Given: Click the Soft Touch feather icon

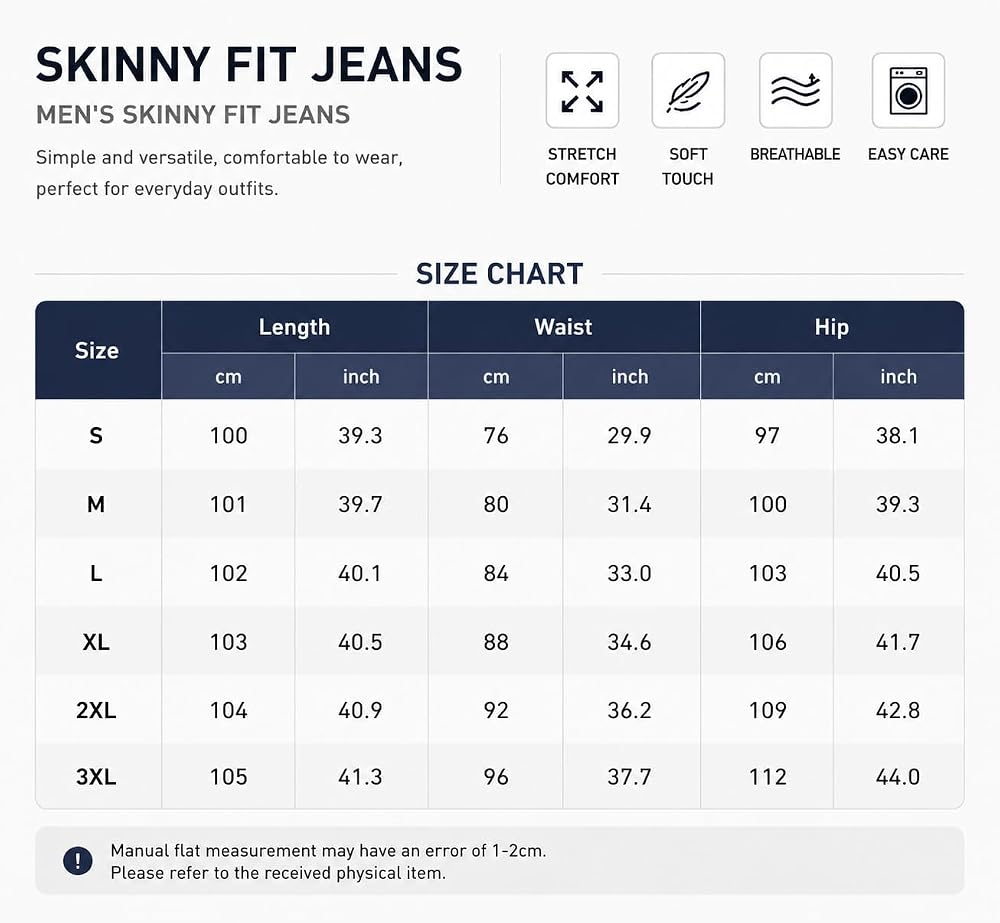Looking at the screenshot, I should pyautogui.click(x=688, y=91).
